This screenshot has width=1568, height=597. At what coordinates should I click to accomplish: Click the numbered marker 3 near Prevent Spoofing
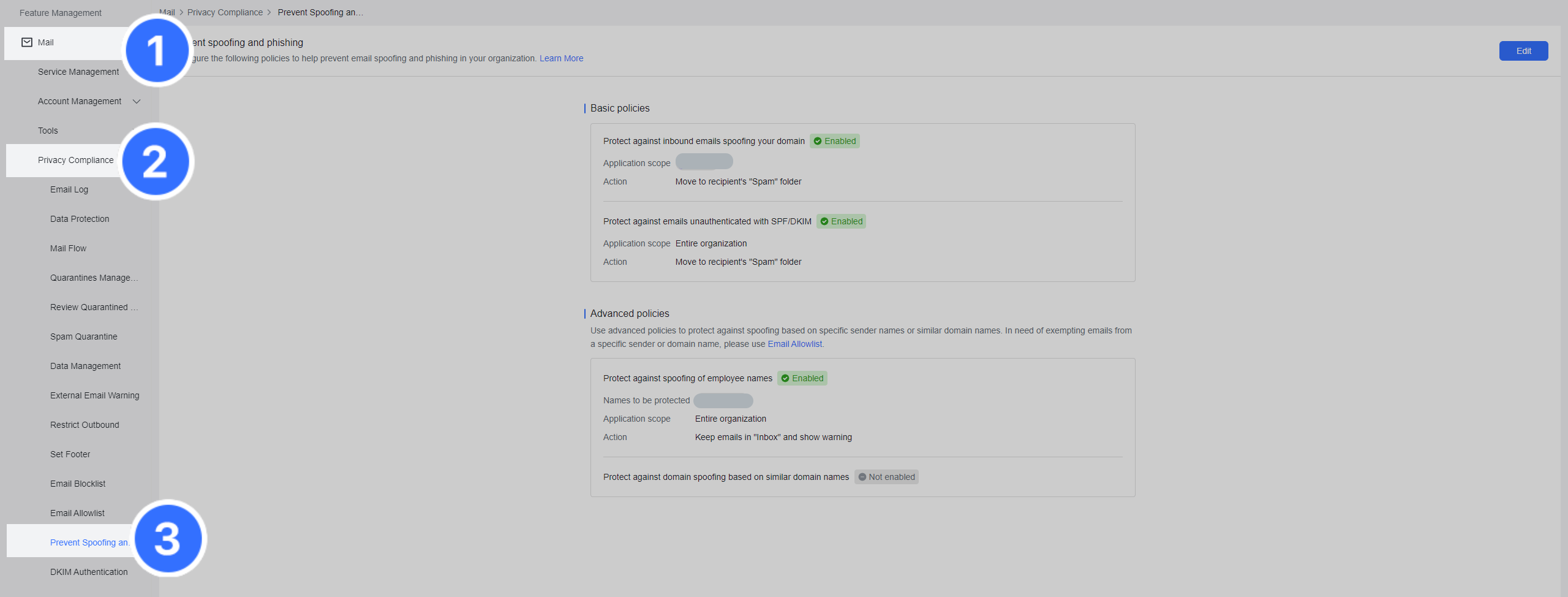pos(167,538)
